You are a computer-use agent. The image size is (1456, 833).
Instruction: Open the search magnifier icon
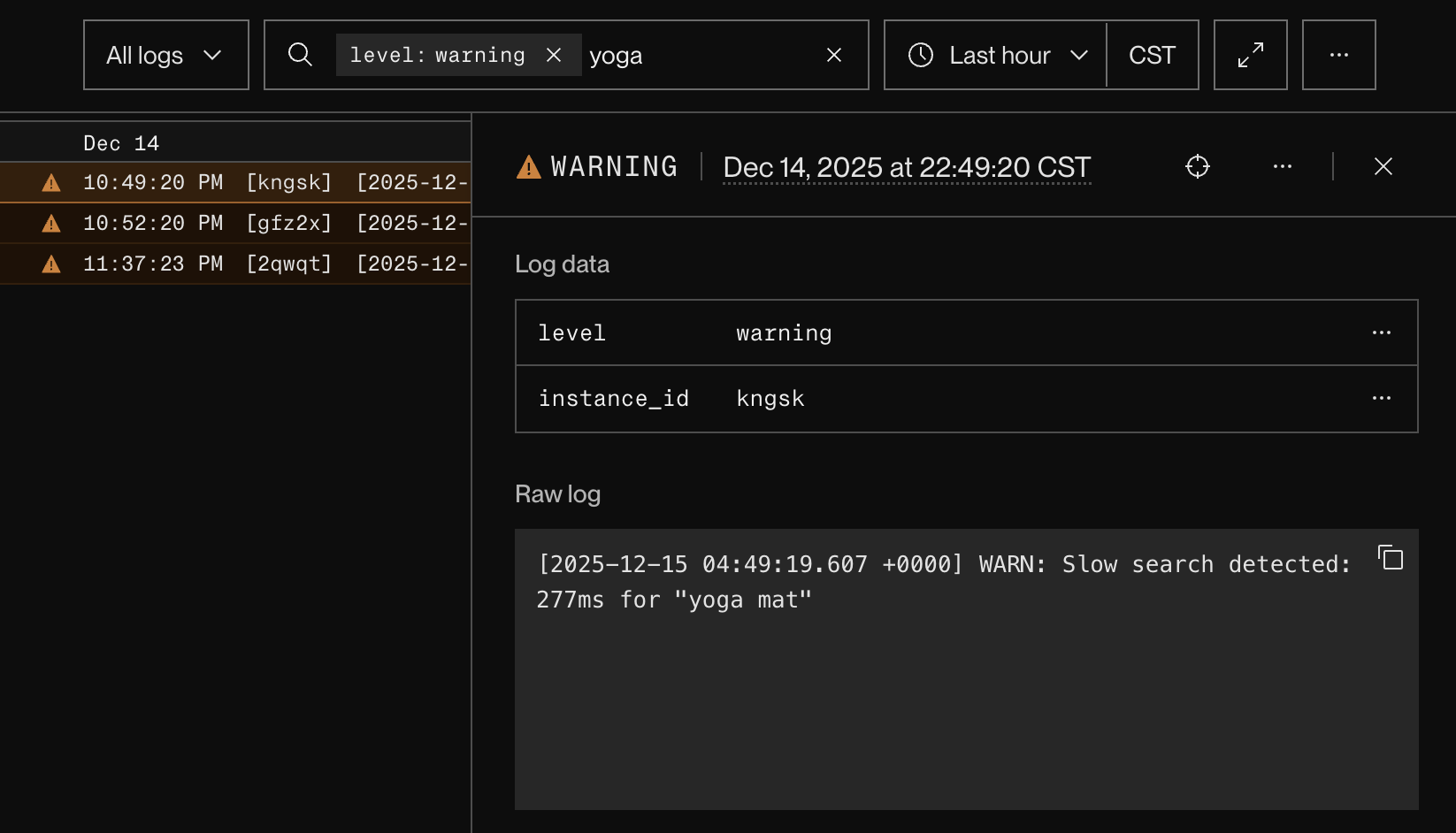click(300, 55)
